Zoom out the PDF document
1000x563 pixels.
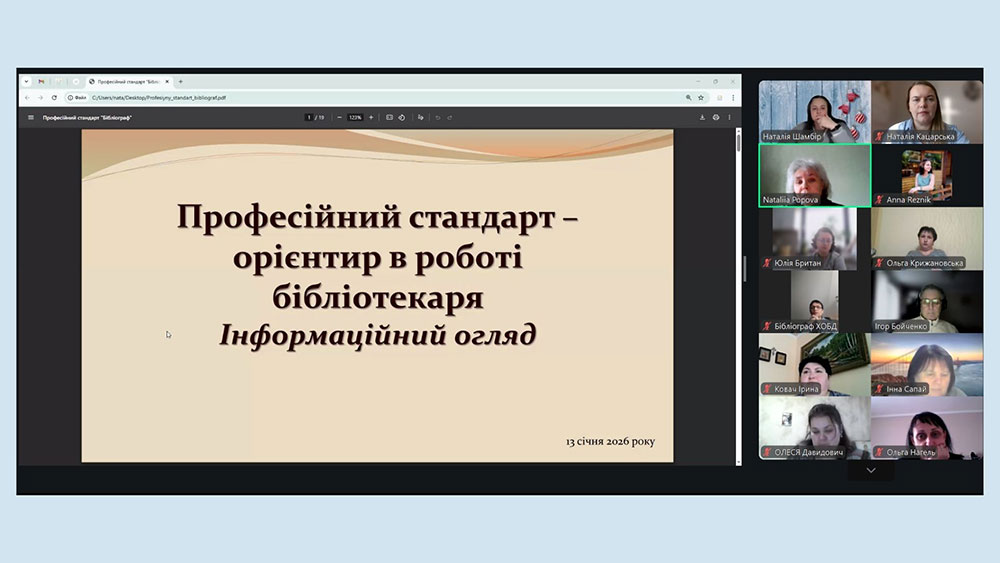339,117
